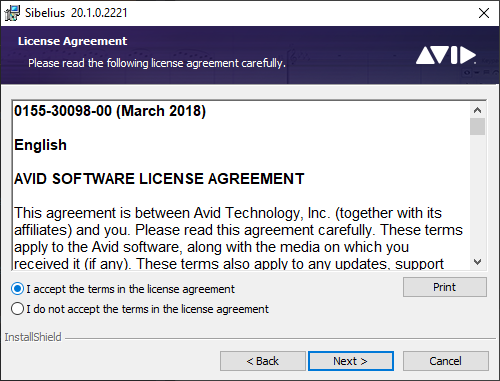Select the do not accept terms radio button
The image size is (500, 381).
[17, 309]
